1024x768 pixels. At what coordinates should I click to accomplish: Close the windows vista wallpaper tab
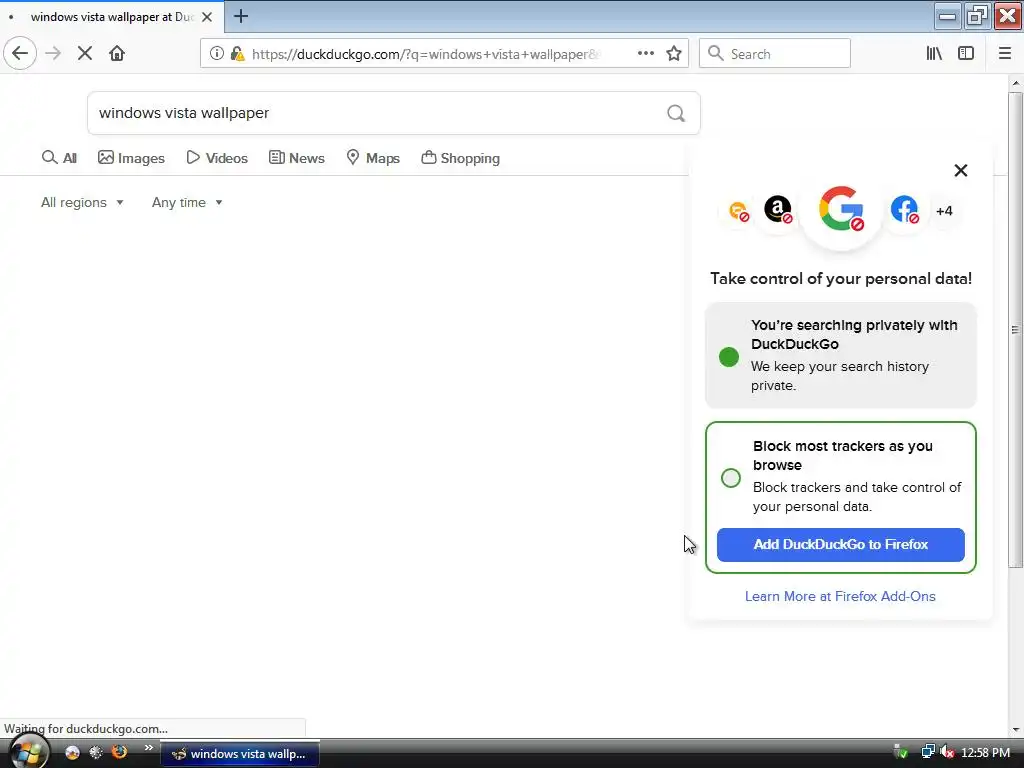[207, 17]
